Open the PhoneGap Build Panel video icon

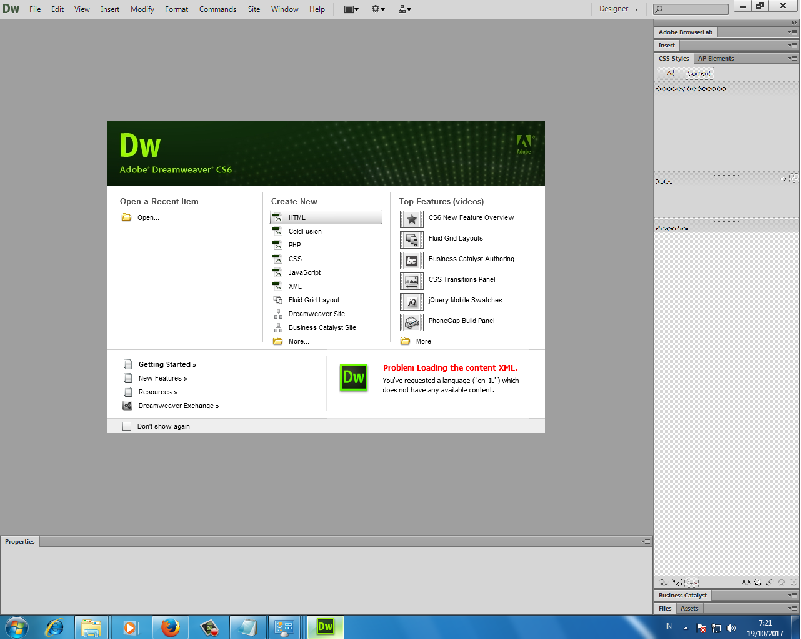coord(411,322)
